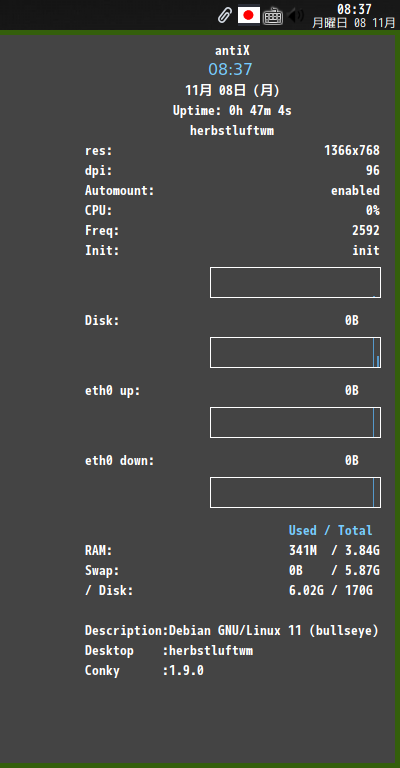Click the disk I/O graph box
Screen dimensions: 400x768
click(x=295, y=353)
